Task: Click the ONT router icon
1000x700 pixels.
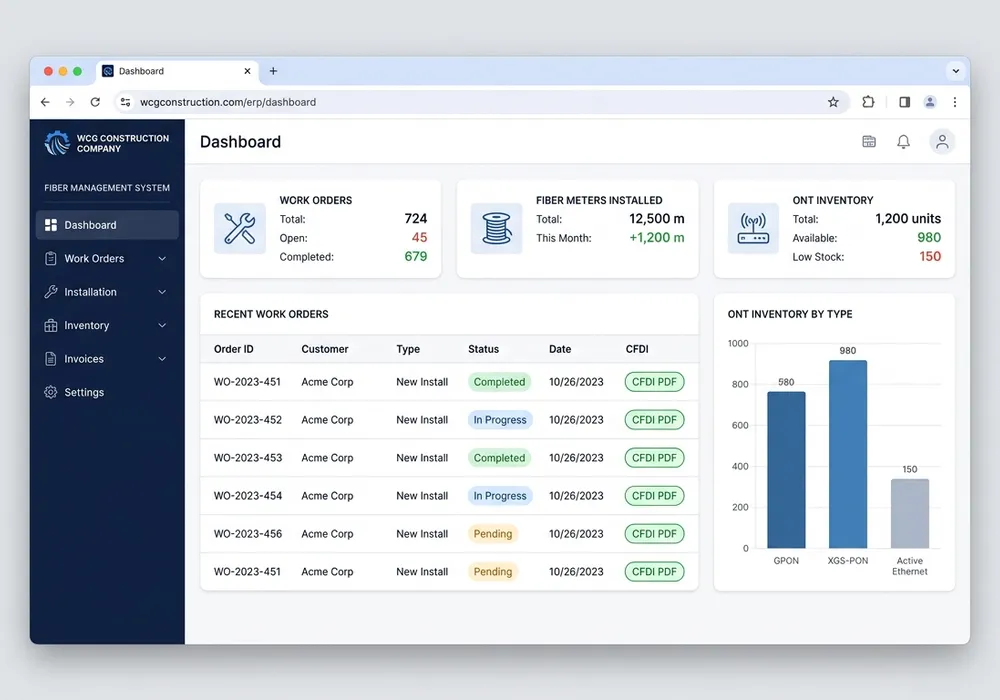Action: [x=753, y=228]
